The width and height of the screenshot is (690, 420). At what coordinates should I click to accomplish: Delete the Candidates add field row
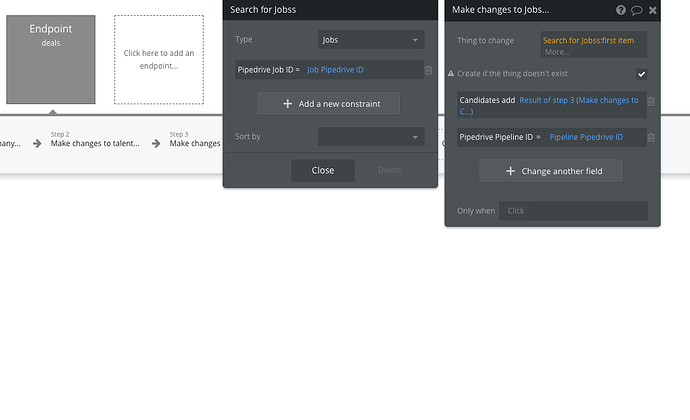[x=651, y=101]
